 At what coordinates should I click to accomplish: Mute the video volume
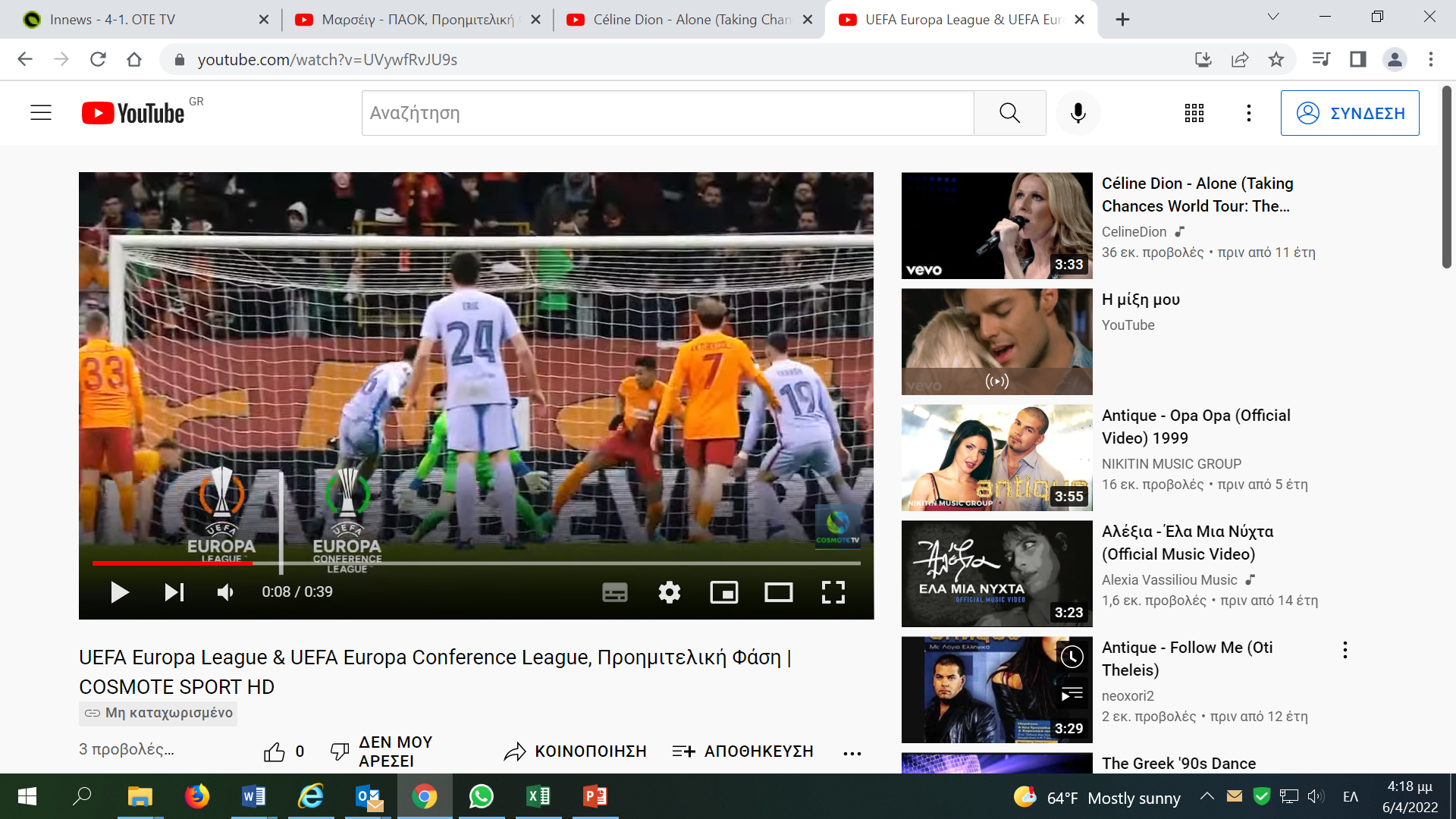[x=225, y=592]
